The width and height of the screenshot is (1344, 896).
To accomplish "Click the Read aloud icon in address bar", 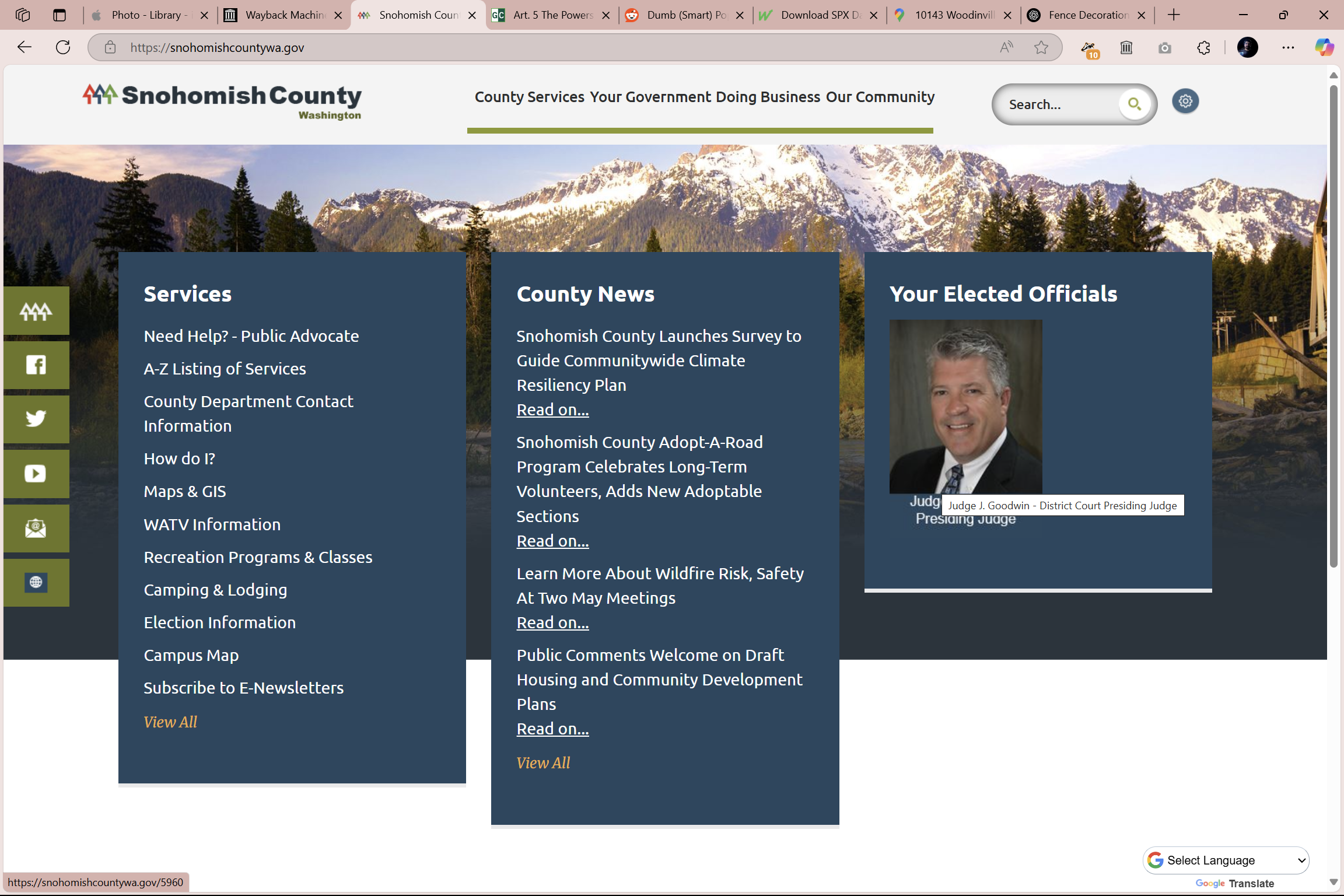I will point(1006,47).
